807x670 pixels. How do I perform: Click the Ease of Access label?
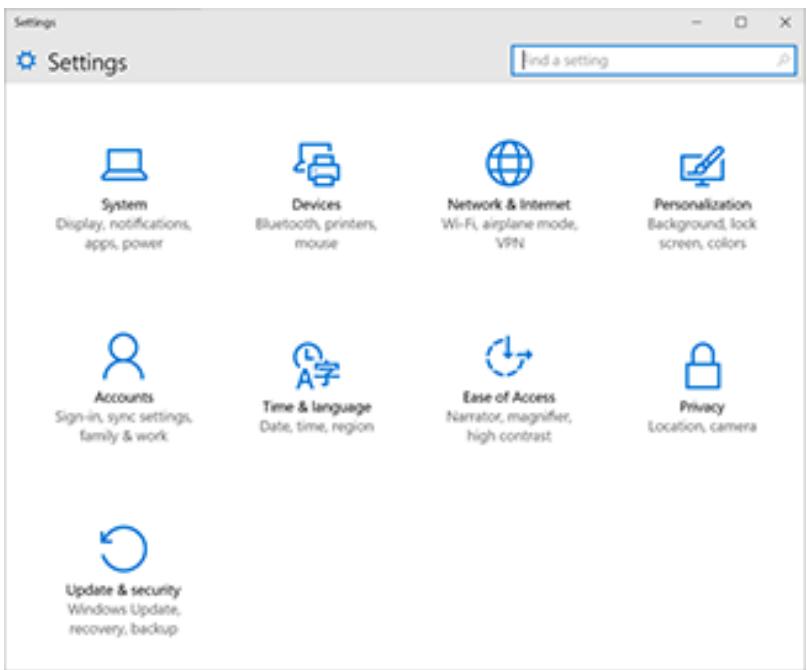tap(509, 397)
